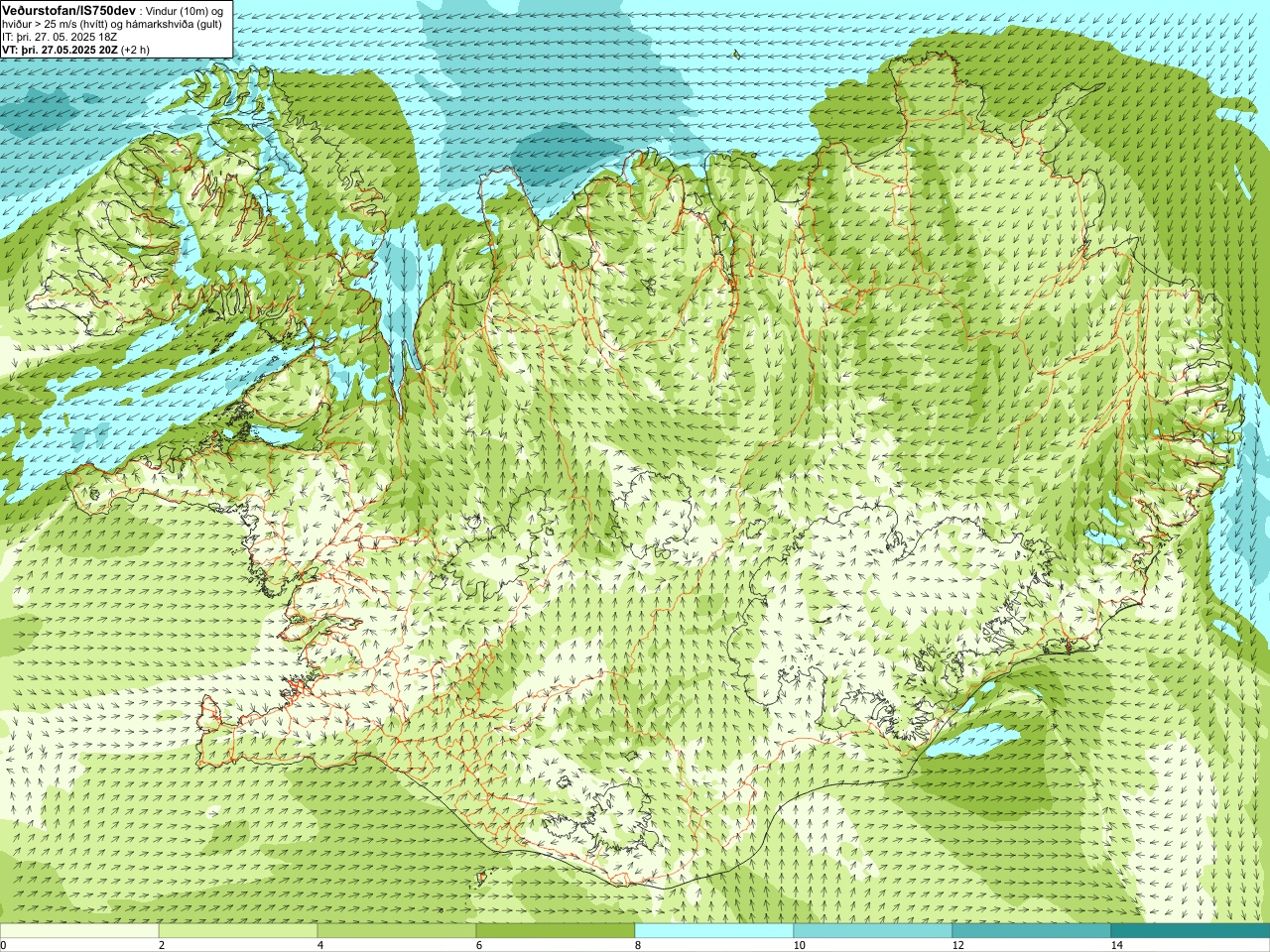
Task: Click the legend value label "12"
Action: click(957, 945)
